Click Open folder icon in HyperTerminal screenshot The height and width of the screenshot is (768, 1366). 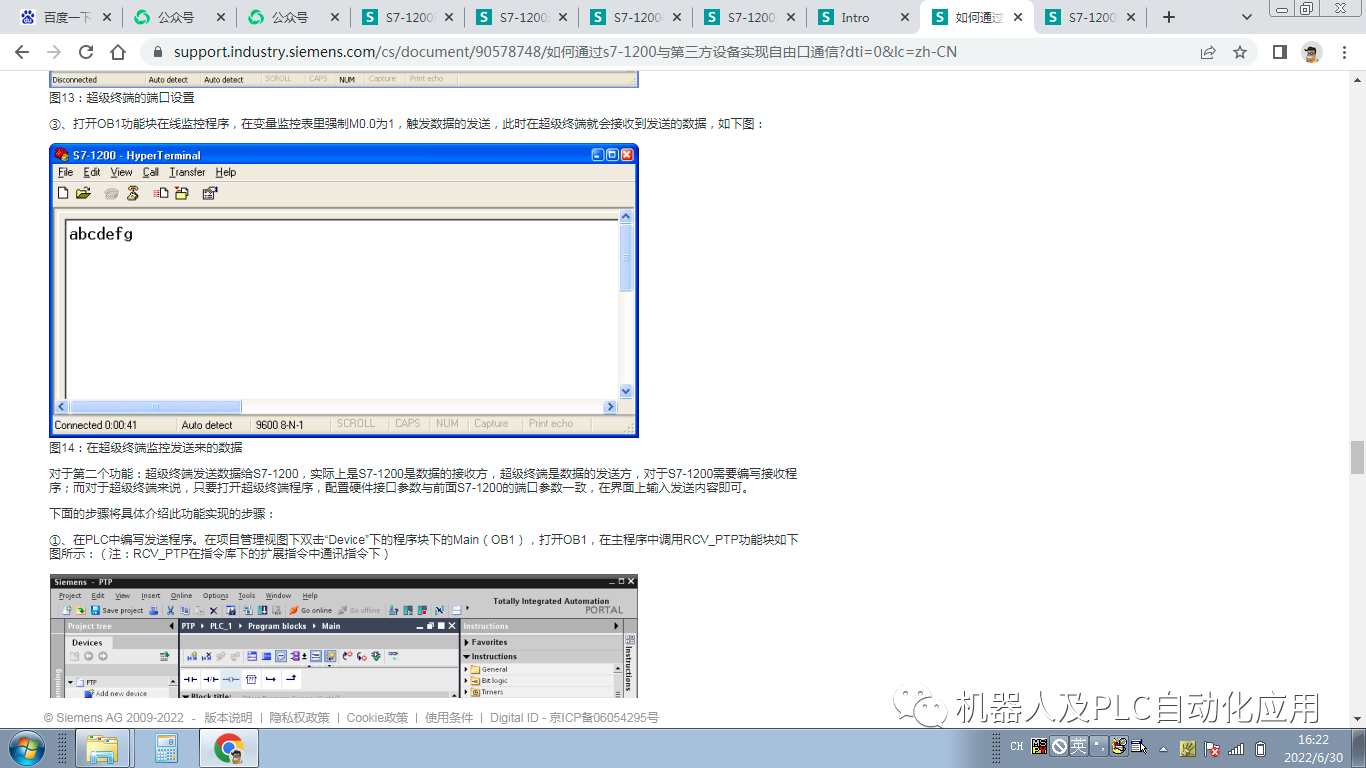click(x=83, y=193)
